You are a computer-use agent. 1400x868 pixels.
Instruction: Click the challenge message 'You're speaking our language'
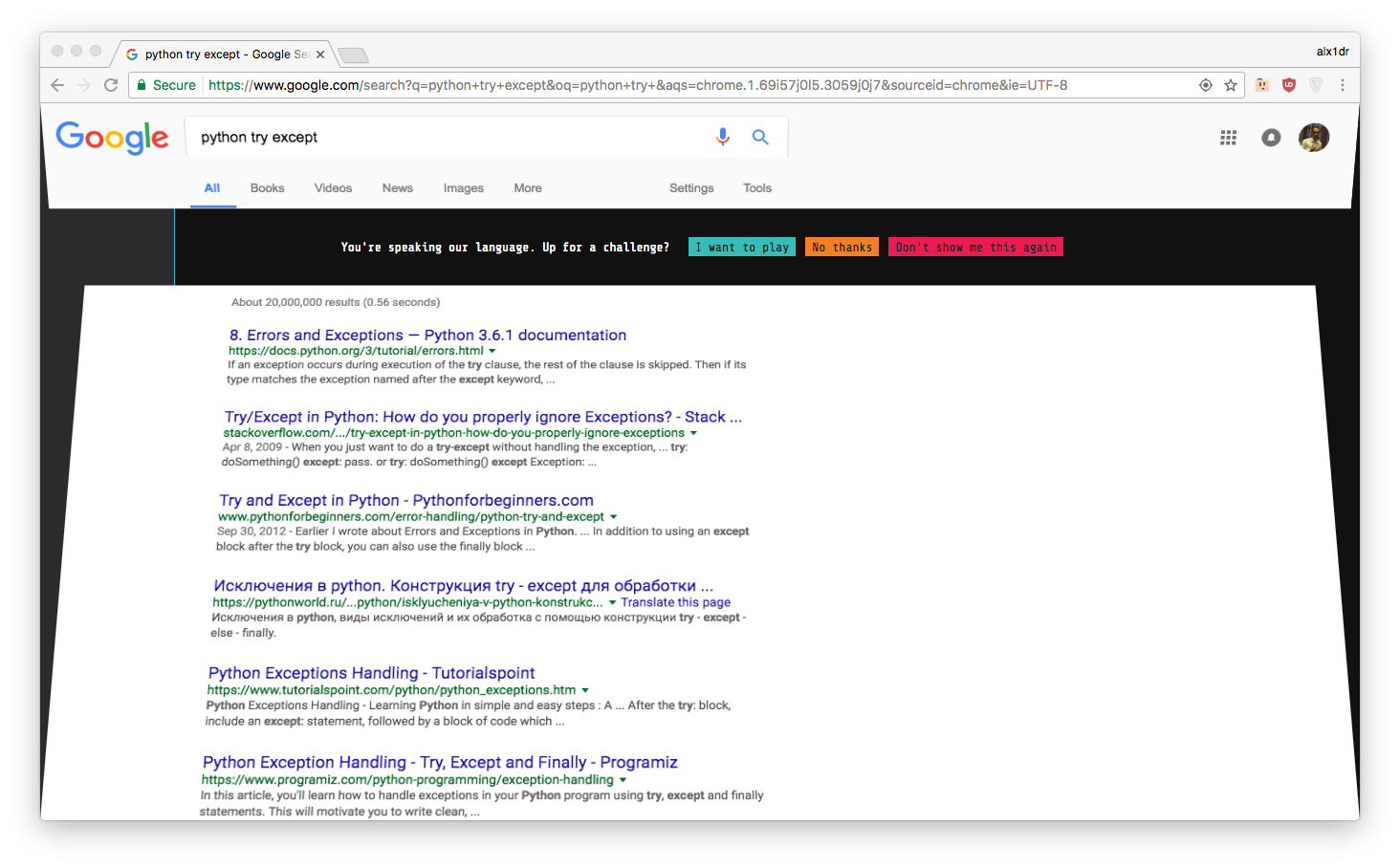[x=505, y=247]
